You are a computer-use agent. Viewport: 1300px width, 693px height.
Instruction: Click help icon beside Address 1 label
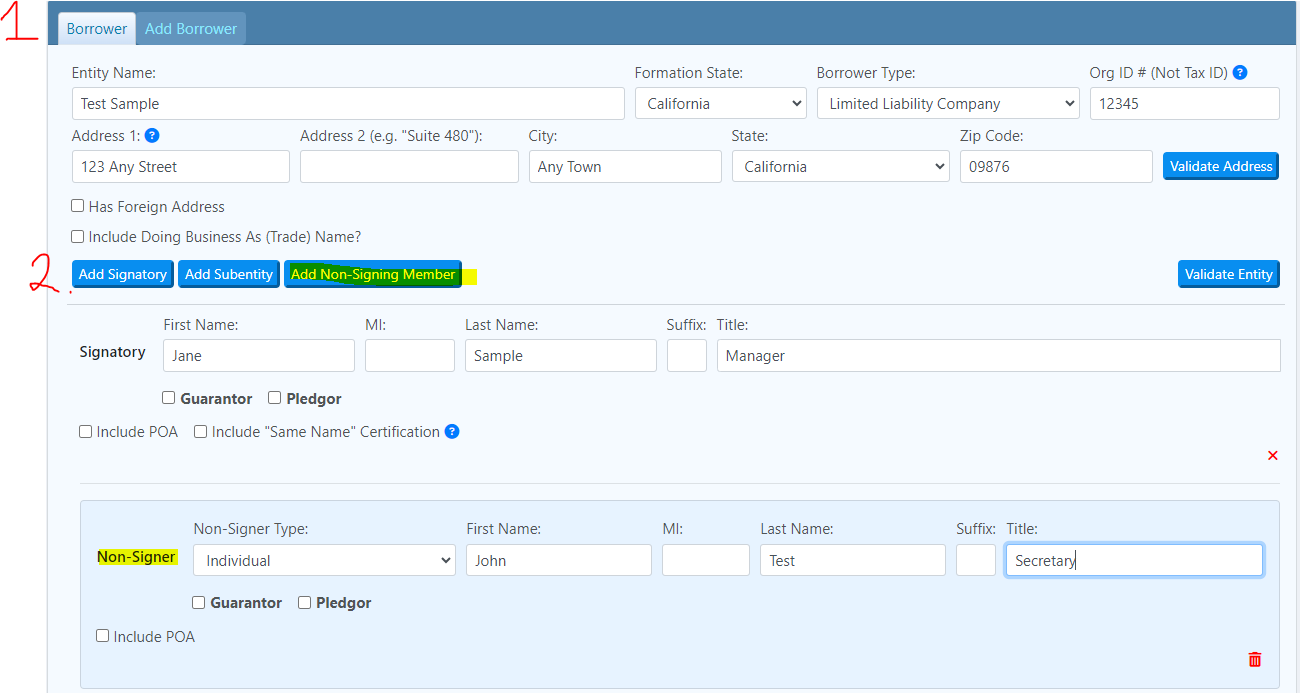click(x=152, y=136)
